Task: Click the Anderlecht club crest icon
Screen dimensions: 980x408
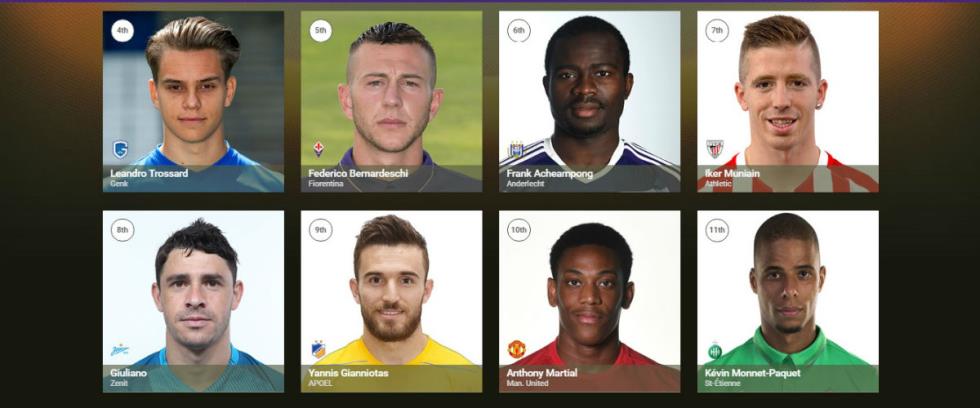Action: click(516, 149)
